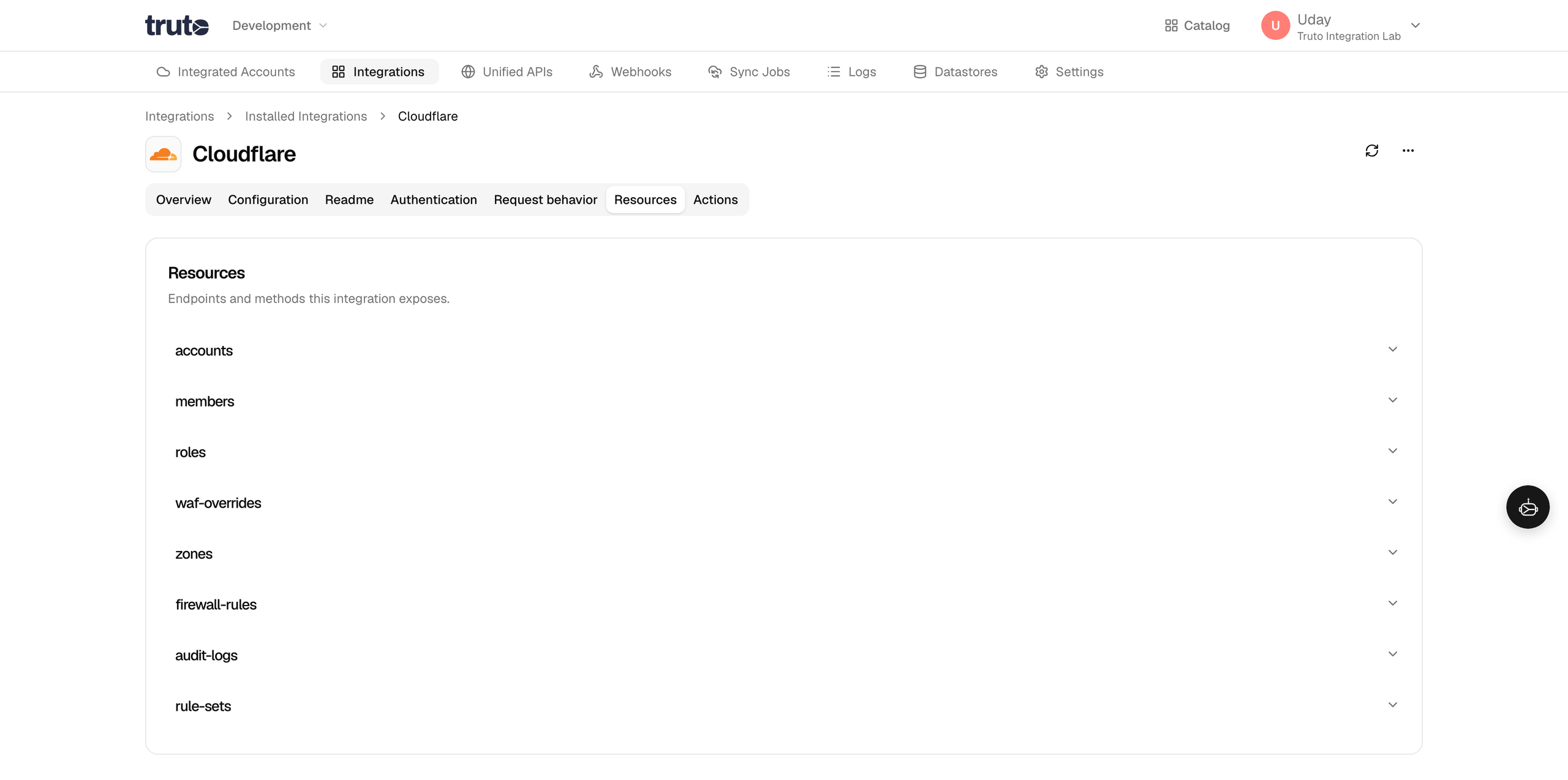
Task: Open the Logs page
Action: coord(851,72)
